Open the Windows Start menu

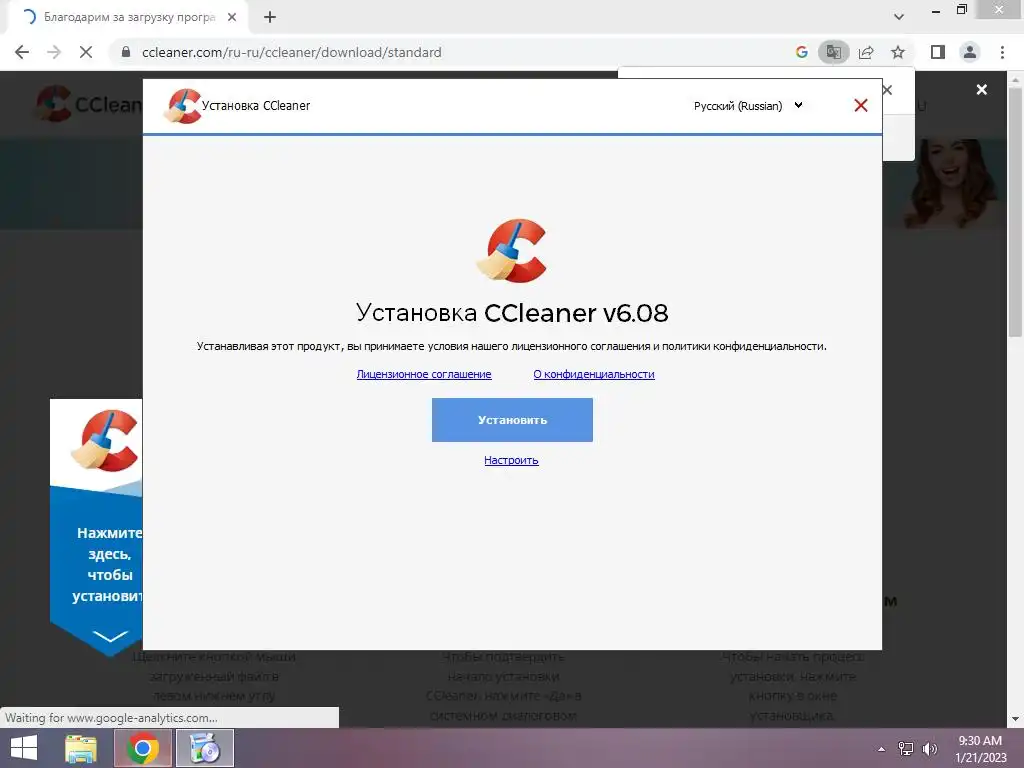tap(24, 748)
